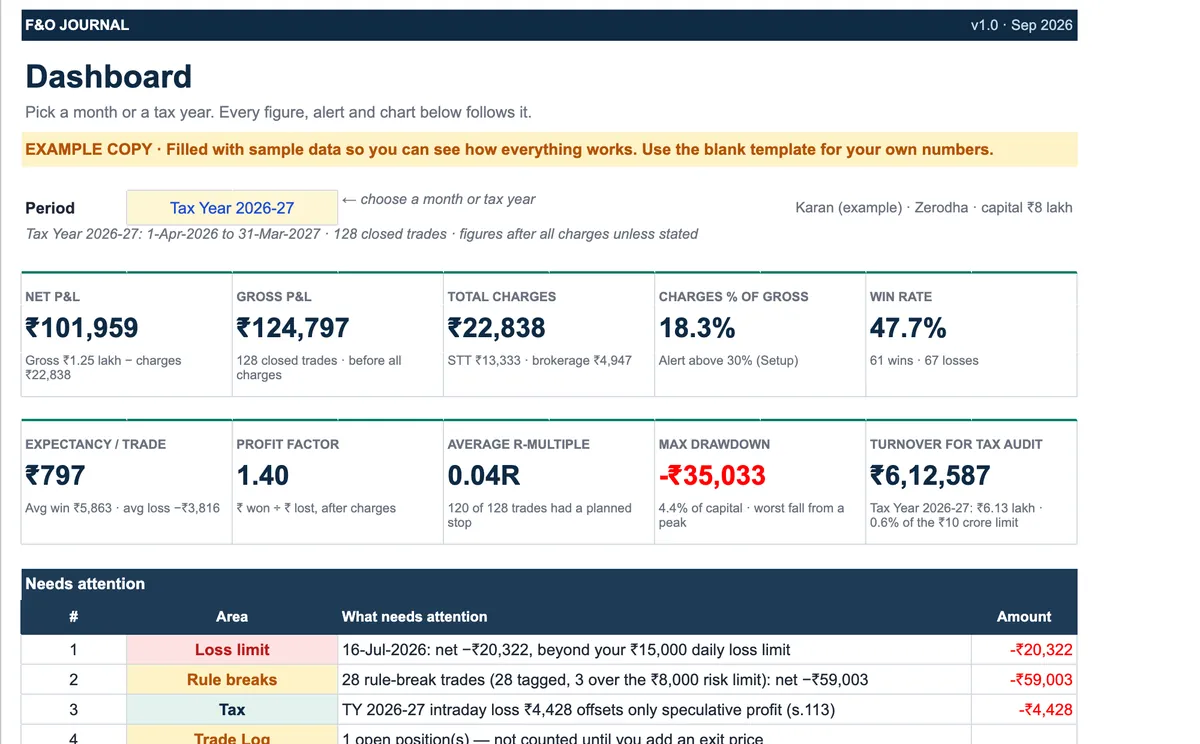Click the NET P&L card label
This screenshot has height=744, width=1200.
point(53,296)
